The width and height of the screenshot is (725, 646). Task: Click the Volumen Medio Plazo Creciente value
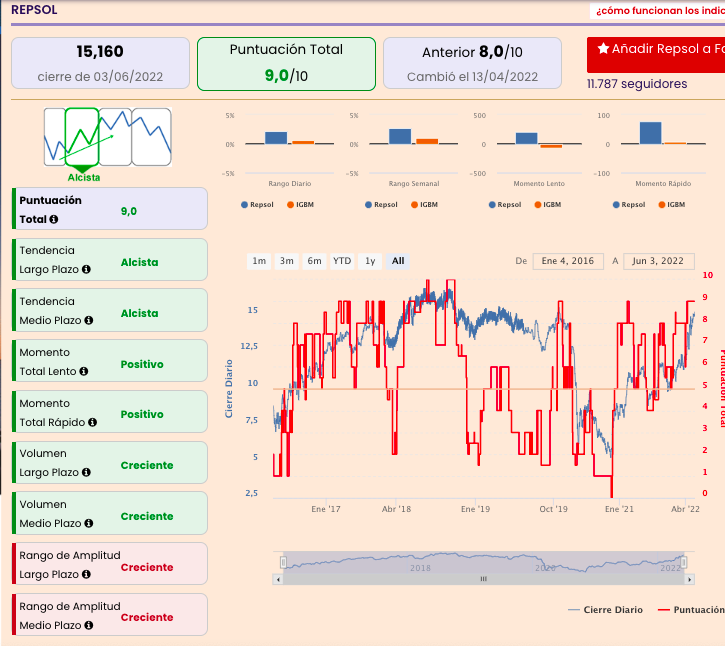click(x=147, y=516)
